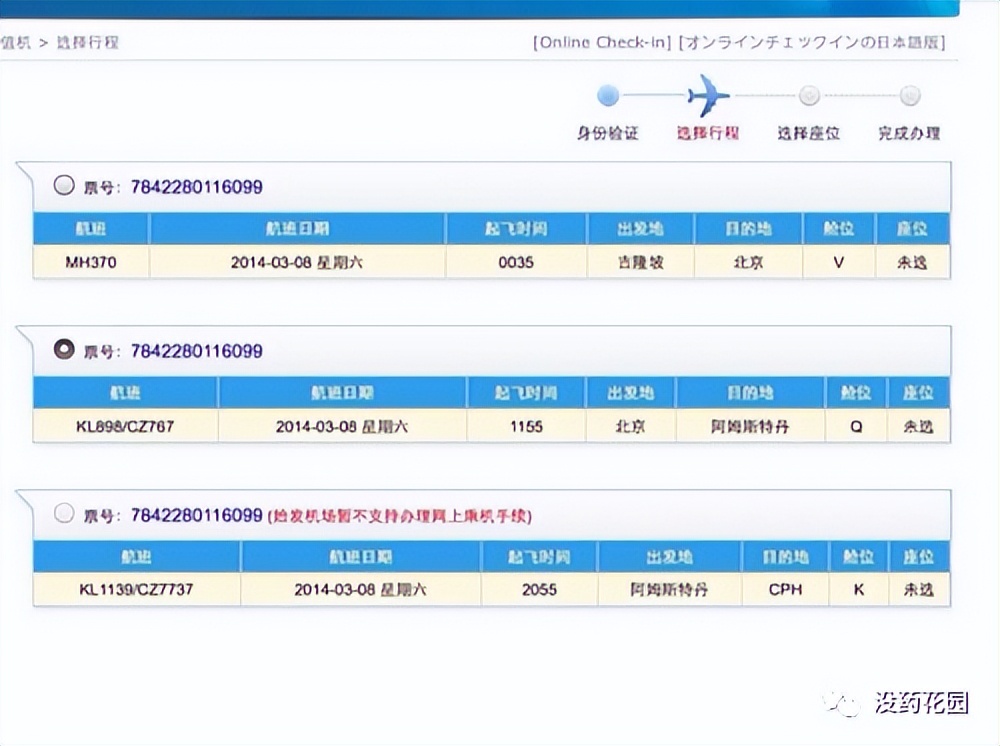Click the folded corner tab of the third ticket panel

(25, 500)
